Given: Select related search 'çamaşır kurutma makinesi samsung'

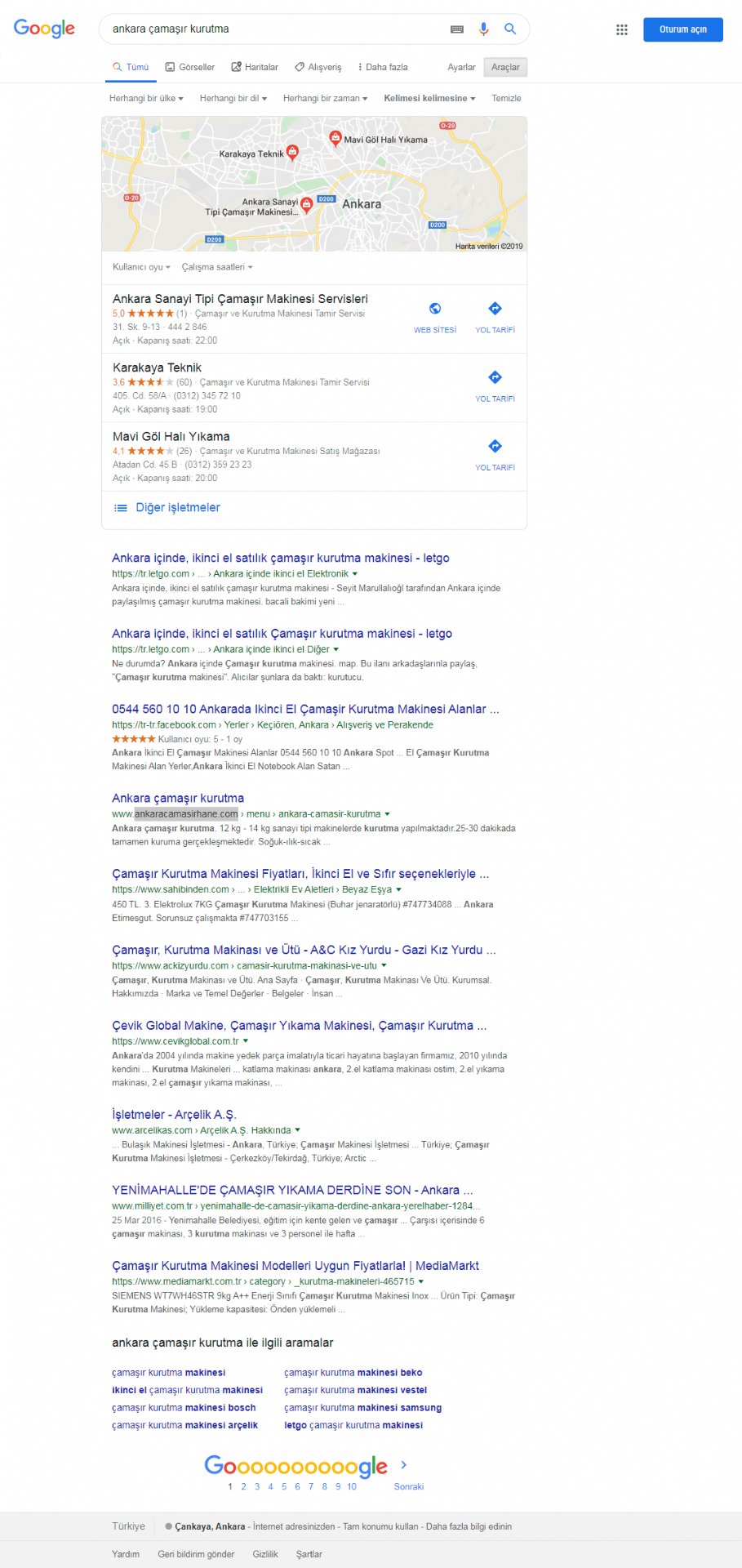Looking at the screenshot, I should (x=362, y=1408).
